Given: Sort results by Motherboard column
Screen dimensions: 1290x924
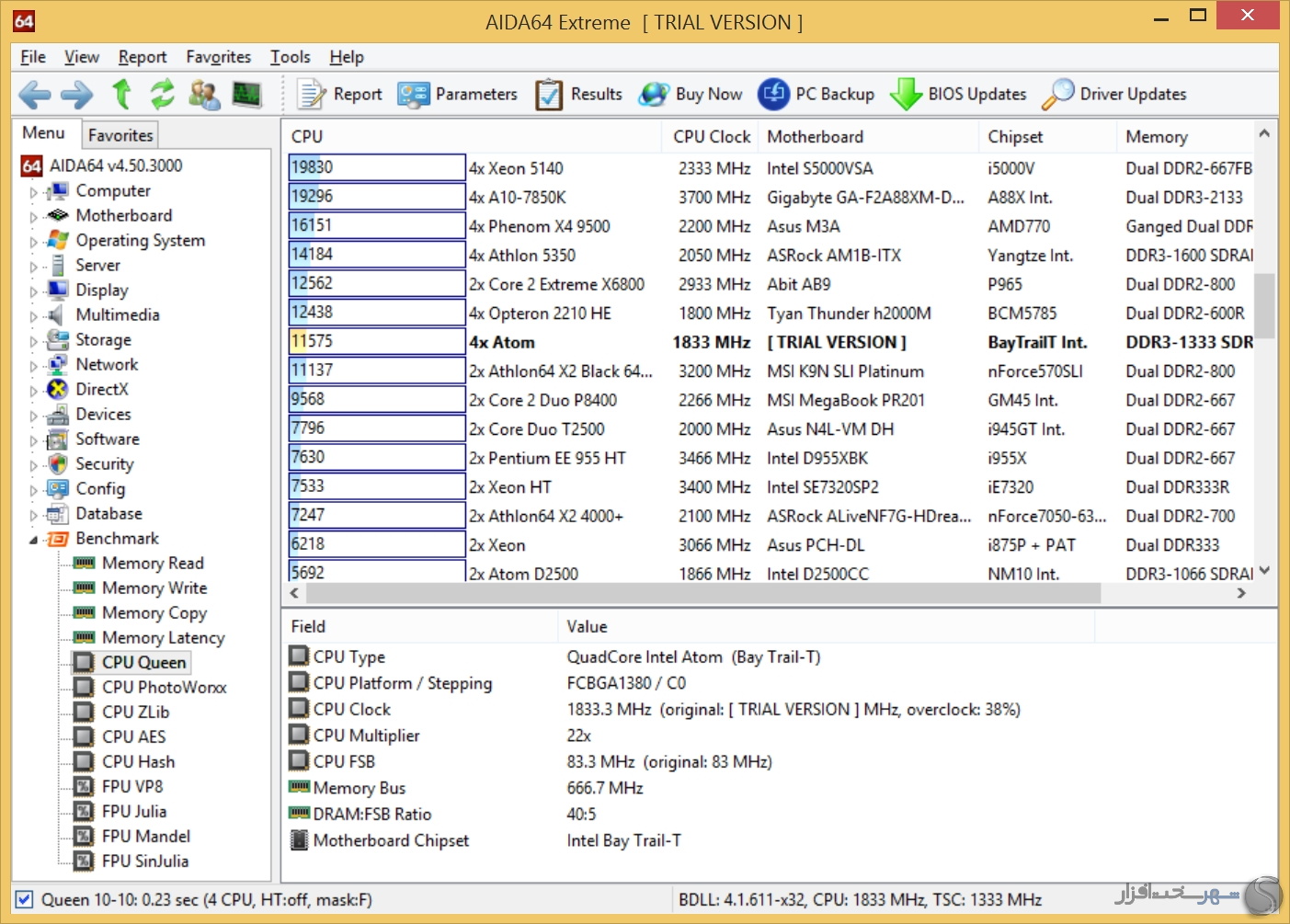Looking at the screenshot, I should (x=868, y=136).
